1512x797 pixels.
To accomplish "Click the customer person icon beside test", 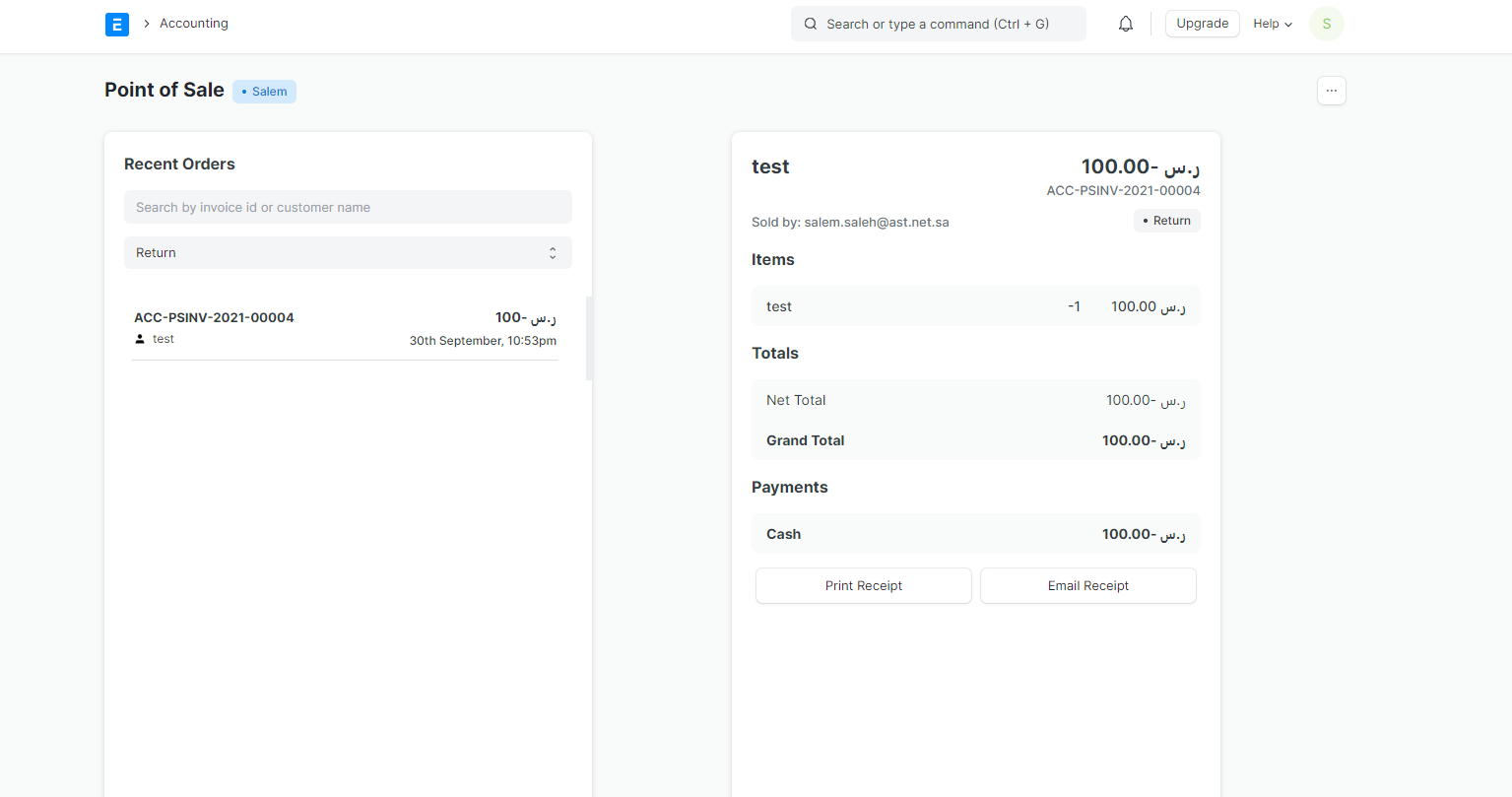I will pyautogui.click(x=140, y=338).
